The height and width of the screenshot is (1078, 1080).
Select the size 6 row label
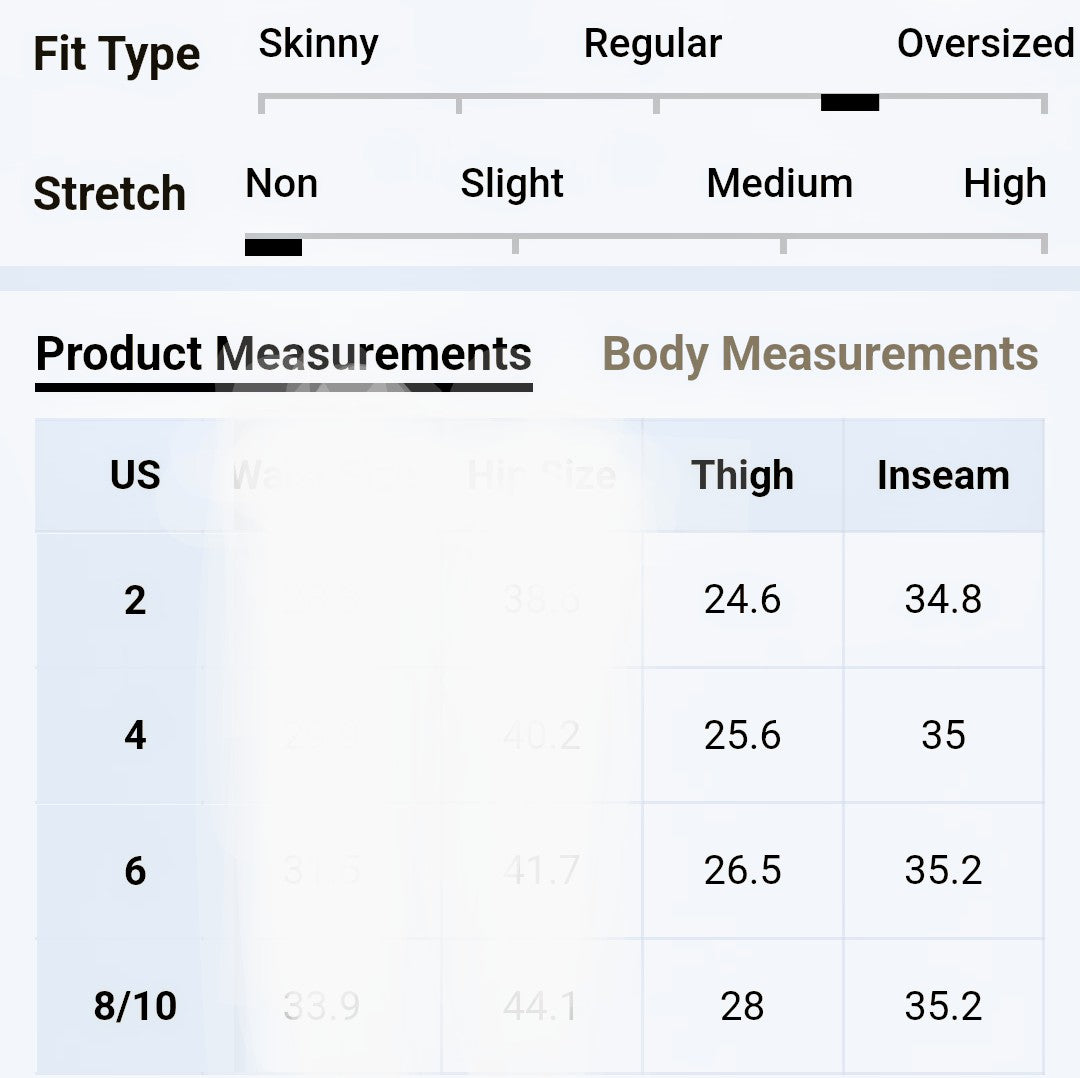135,871
